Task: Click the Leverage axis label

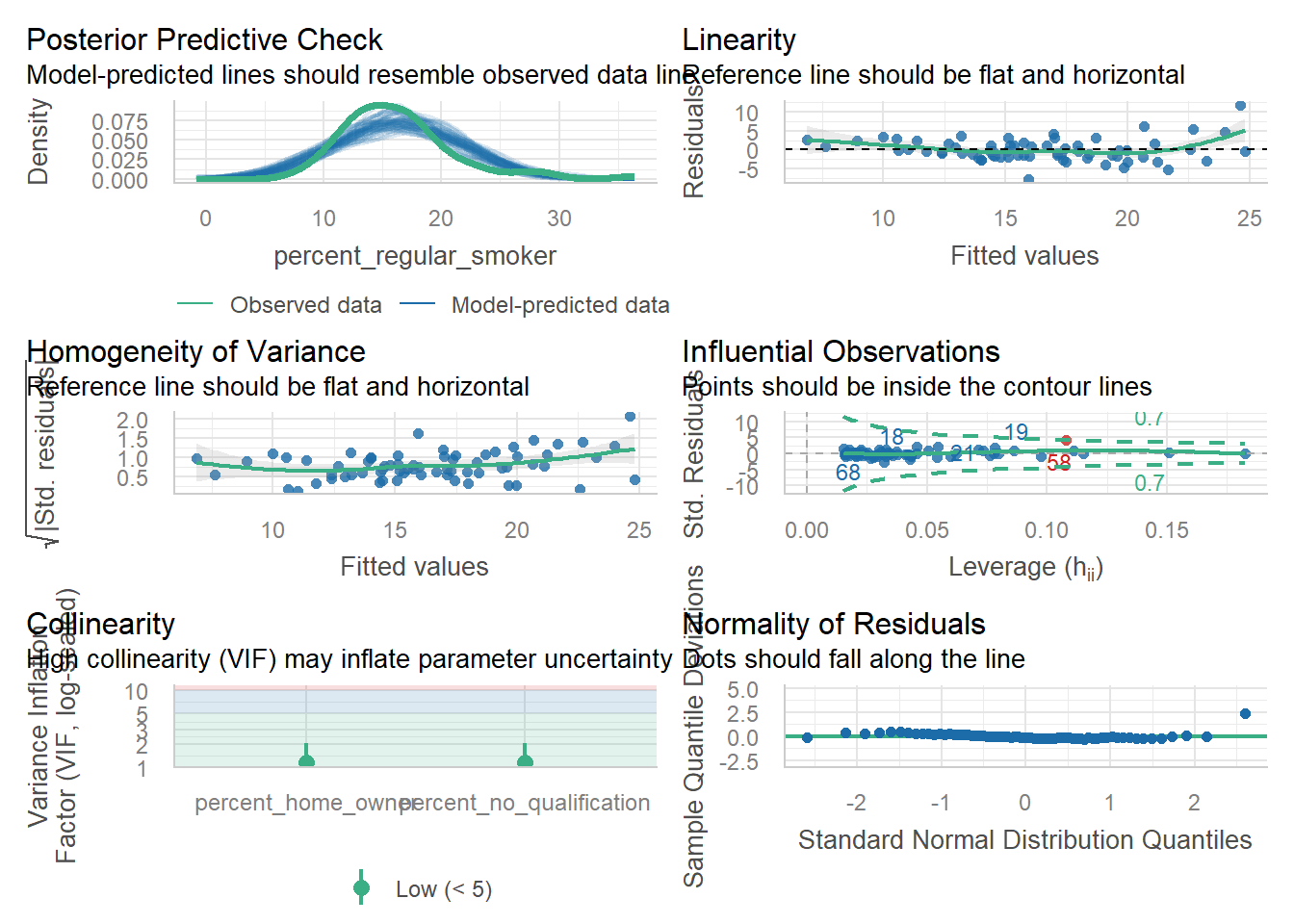Action: coord(1024,567)
